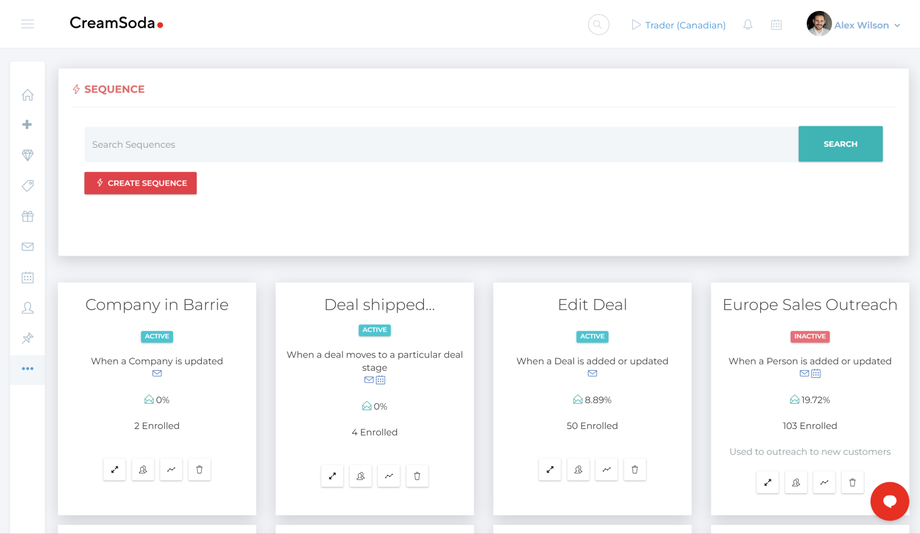Viewport: 920px width, 534px height.
Task: Click the CREATE SEQUENCE button
Action: point(140,183)
